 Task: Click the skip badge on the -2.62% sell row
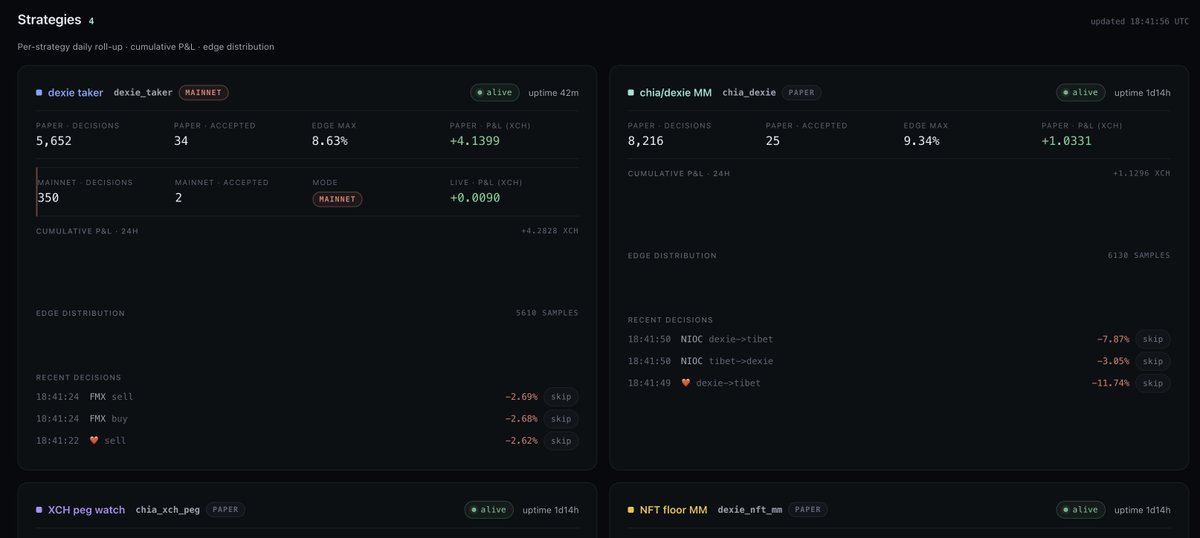tap(561, 441)
